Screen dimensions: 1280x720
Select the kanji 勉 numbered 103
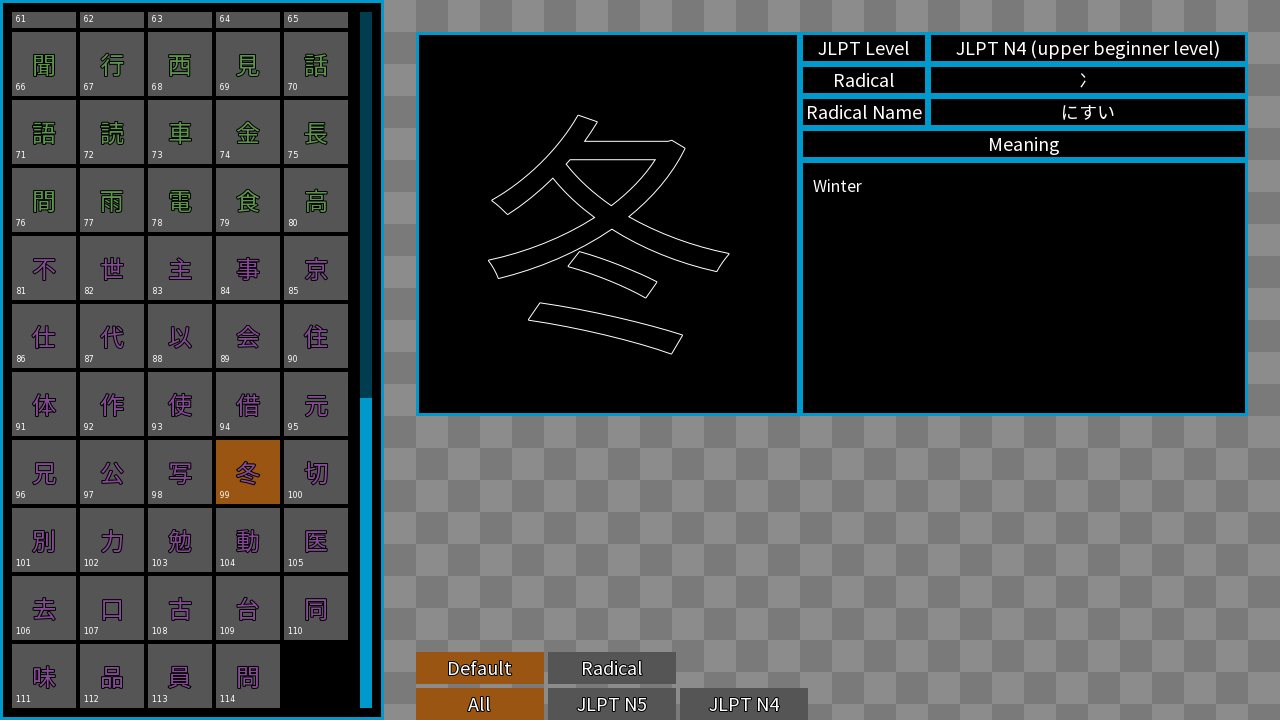tap(180, 540)
